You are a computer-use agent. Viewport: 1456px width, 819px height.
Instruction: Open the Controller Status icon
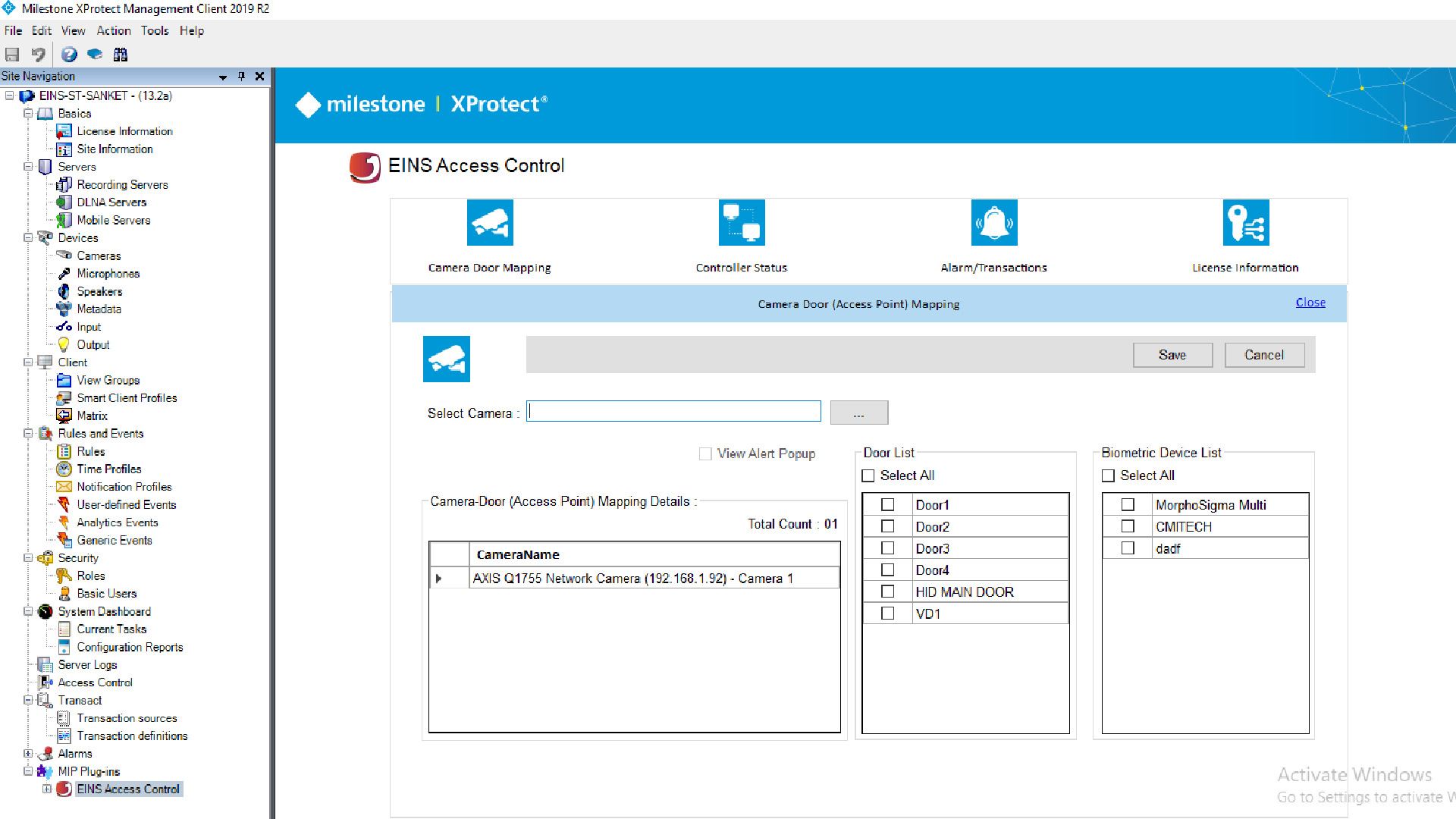pos(742,222)
